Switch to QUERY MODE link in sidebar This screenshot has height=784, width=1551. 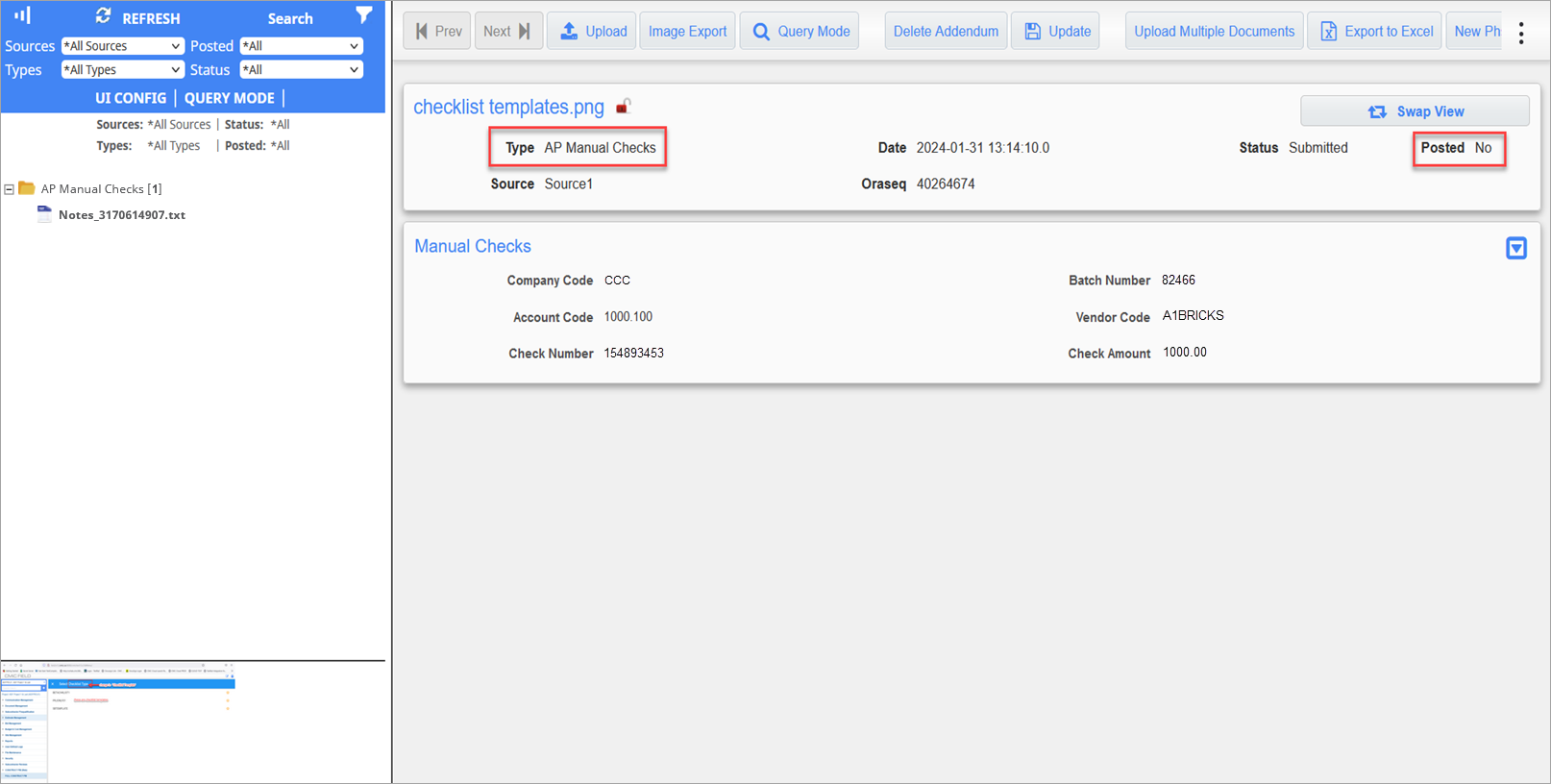pyautogui.click(x=230, y=98)
